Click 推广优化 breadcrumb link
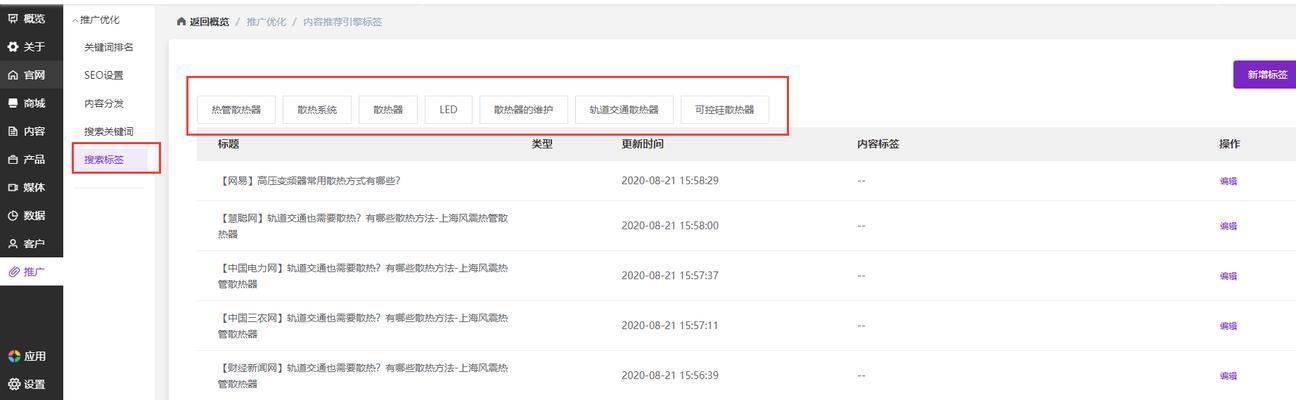Image resolution: width=1296 pixels, height=400 pixels. (x=265, y=22)
